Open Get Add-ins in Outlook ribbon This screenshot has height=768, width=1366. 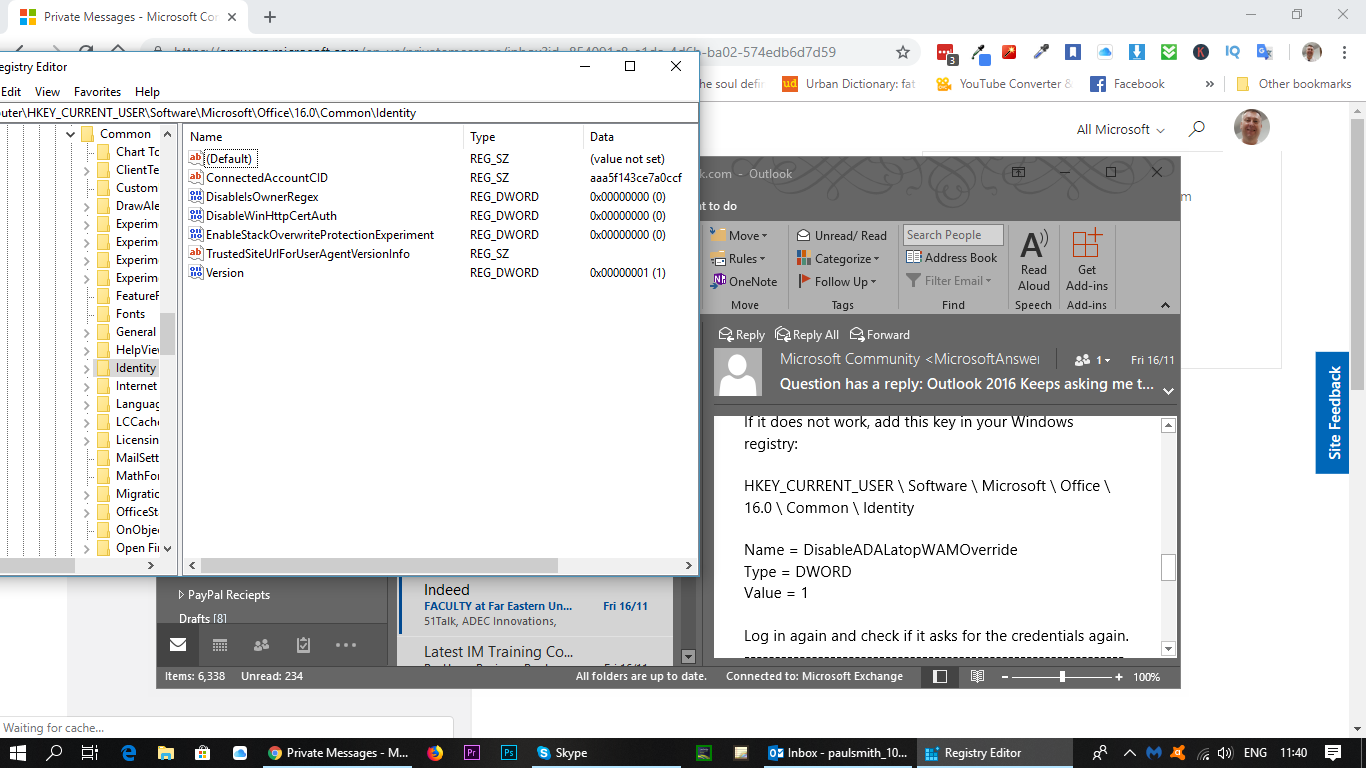(x=1087, y=260)
